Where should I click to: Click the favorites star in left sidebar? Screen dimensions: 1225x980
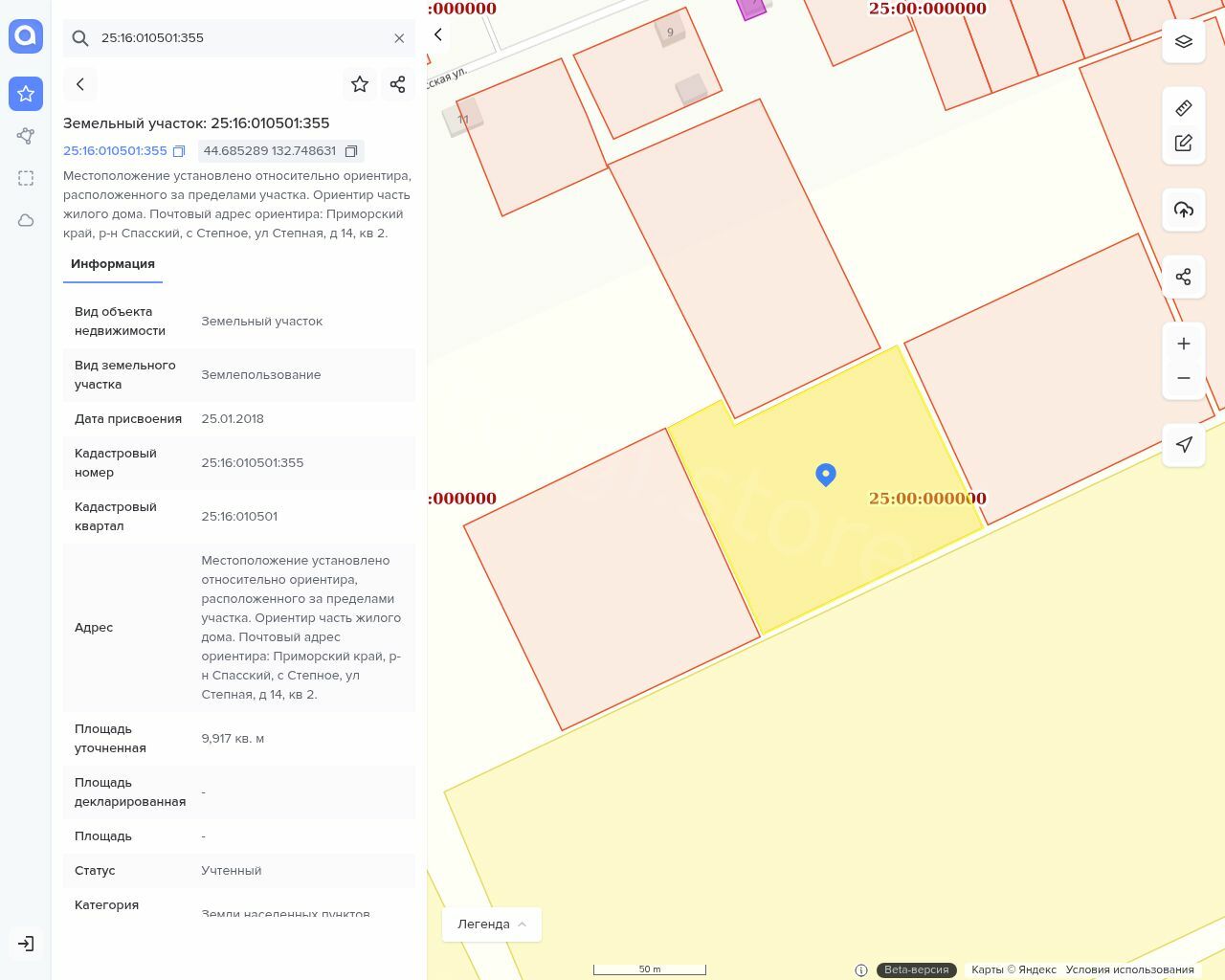[26, 94]
